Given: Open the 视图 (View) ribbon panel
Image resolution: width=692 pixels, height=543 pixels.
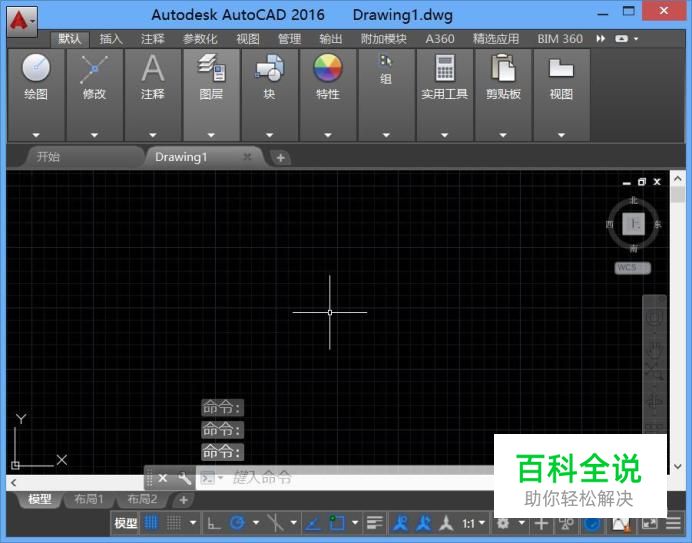Looking at the screenshot, I should (561, 95).
